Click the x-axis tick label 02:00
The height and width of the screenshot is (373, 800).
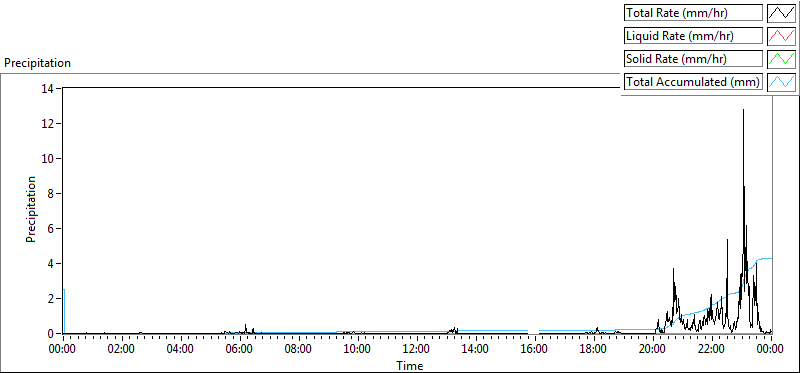click(122, 350)
